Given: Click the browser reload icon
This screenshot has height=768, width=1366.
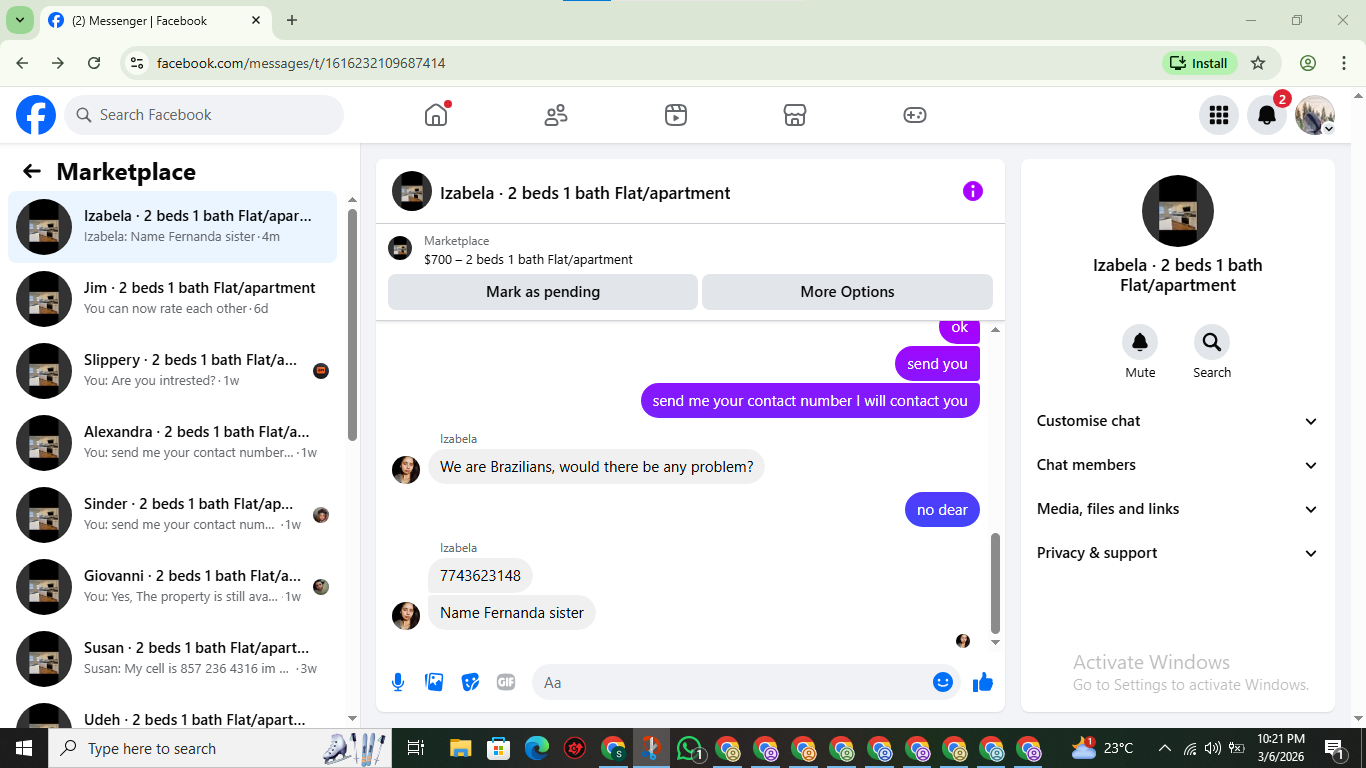Looking at the screenshot, I should click(94, 63).
